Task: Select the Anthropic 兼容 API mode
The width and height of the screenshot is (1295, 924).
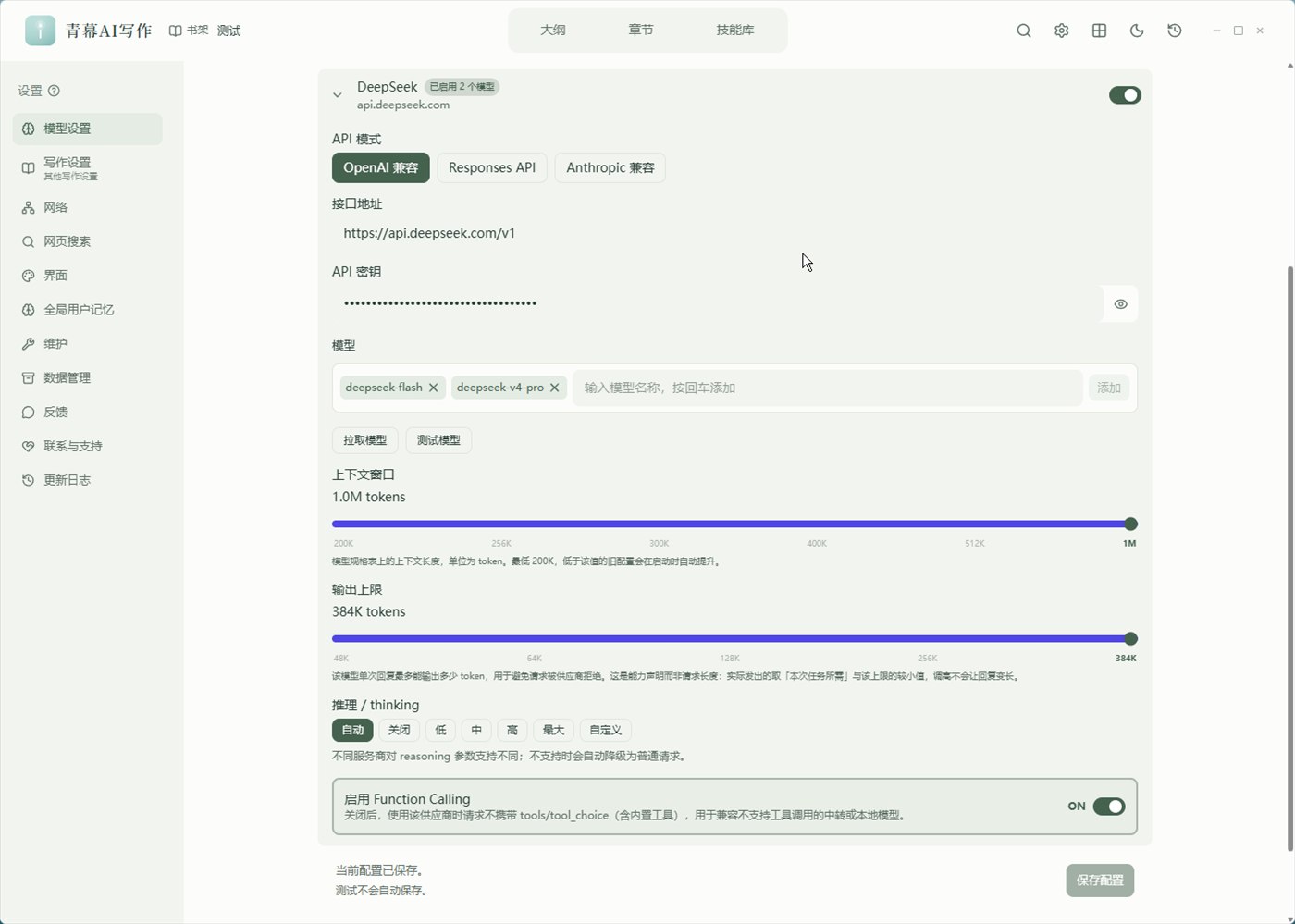Action: 610,167
